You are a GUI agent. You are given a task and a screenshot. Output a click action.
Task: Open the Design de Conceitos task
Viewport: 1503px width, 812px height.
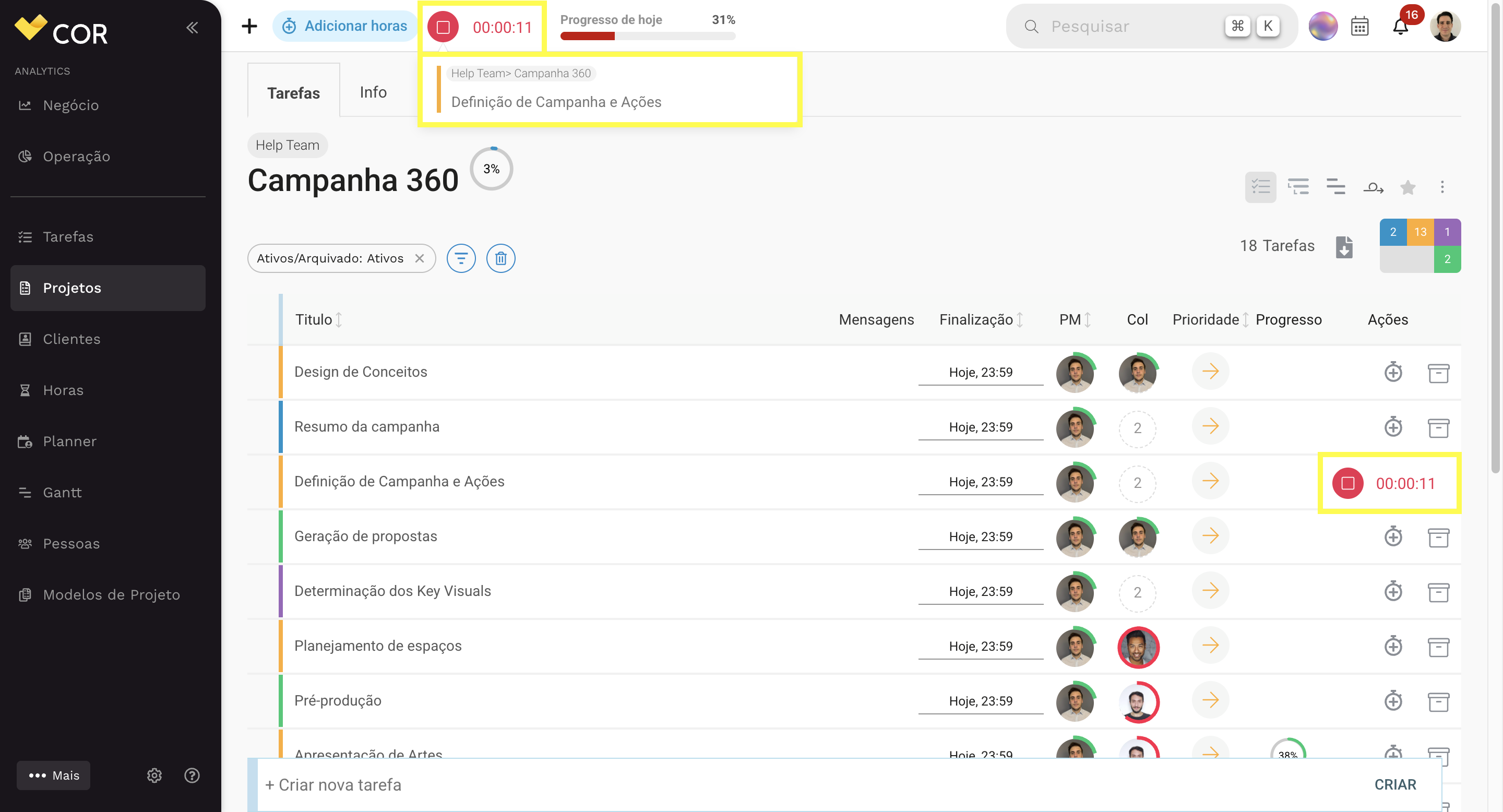361,372
